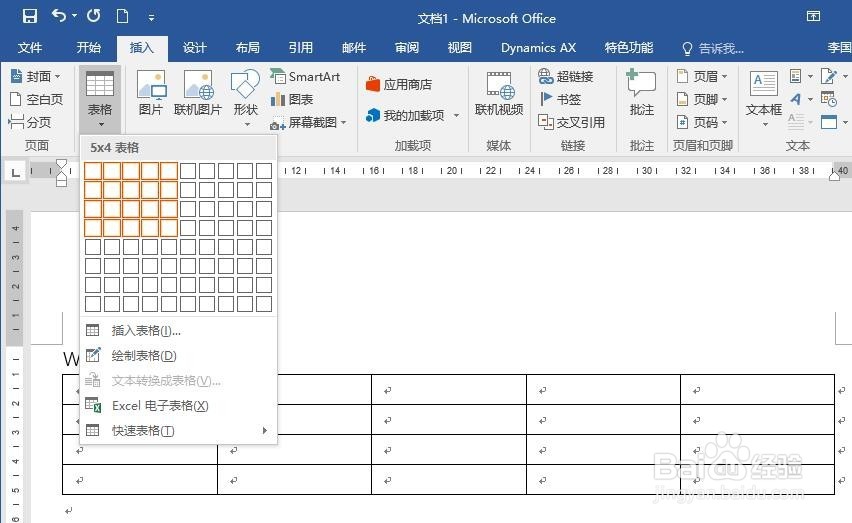
Task: Click the first-line indent marker on ruler
Action: (x=61, y=164)
